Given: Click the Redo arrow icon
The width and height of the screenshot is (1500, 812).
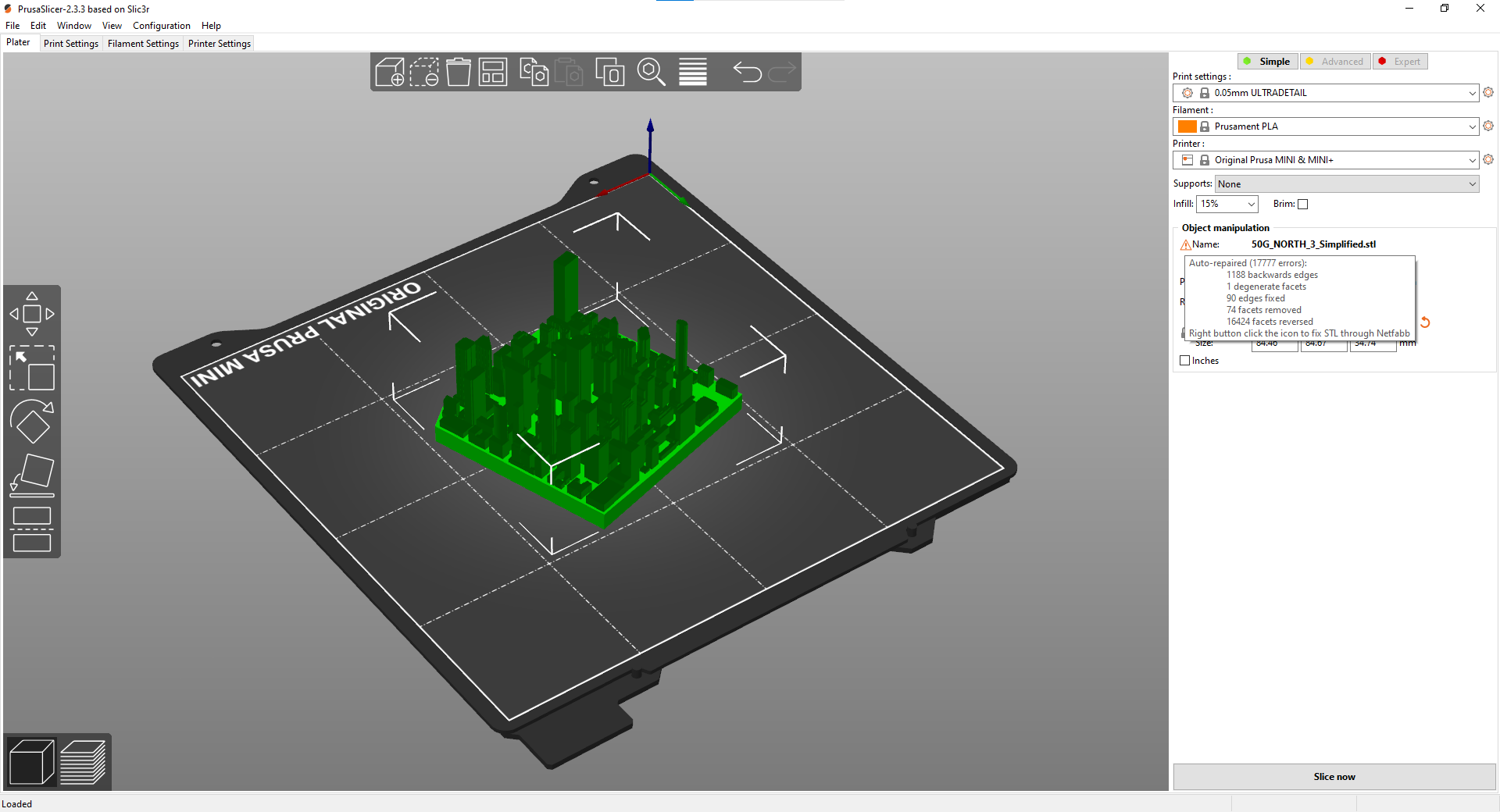Looking at the screenshot, I should (782, 72).
